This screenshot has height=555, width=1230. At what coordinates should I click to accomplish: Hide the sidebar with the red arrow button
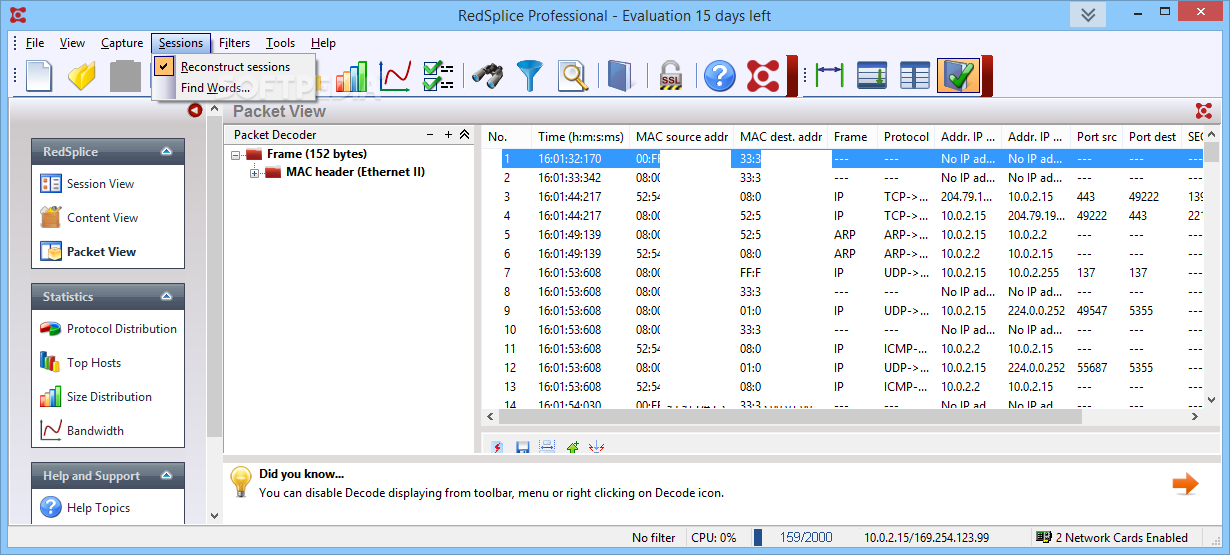tap(195, 111)
